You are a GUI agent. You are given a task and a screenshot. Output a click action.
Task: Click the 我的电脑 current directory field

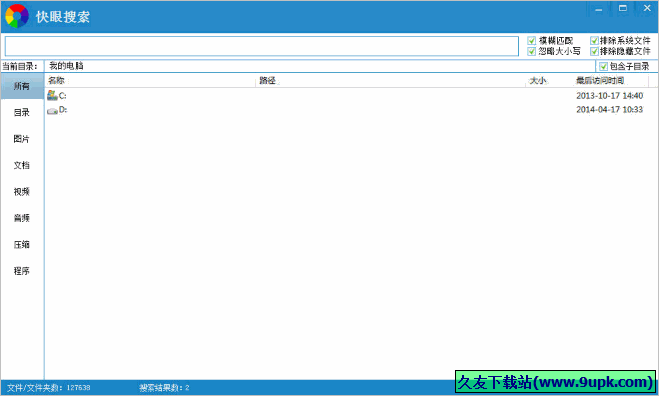pos(320,66)
